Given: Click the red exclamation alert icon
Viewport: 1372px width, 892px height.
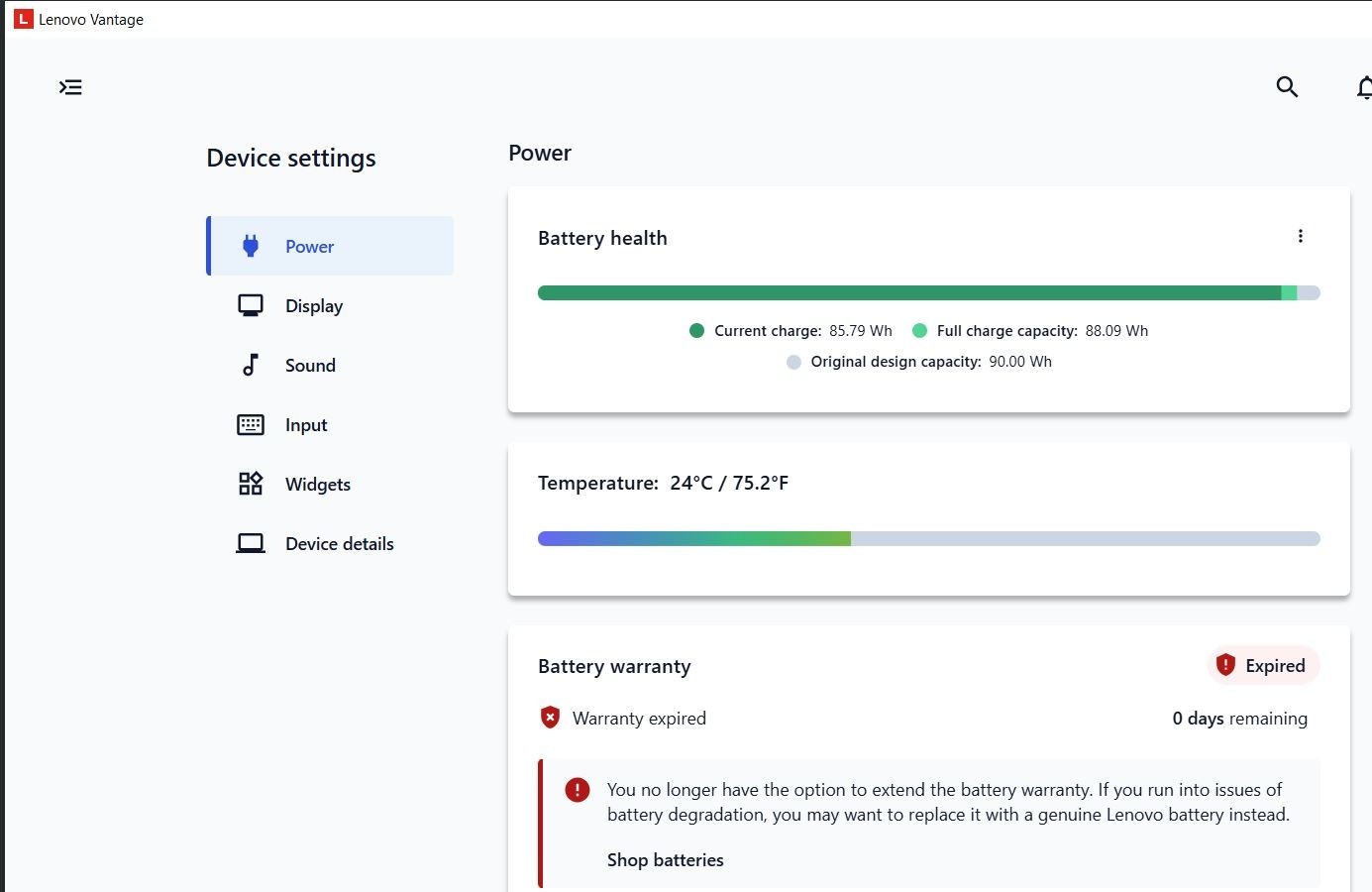Looking at the screenshot, I should (578, 790).
